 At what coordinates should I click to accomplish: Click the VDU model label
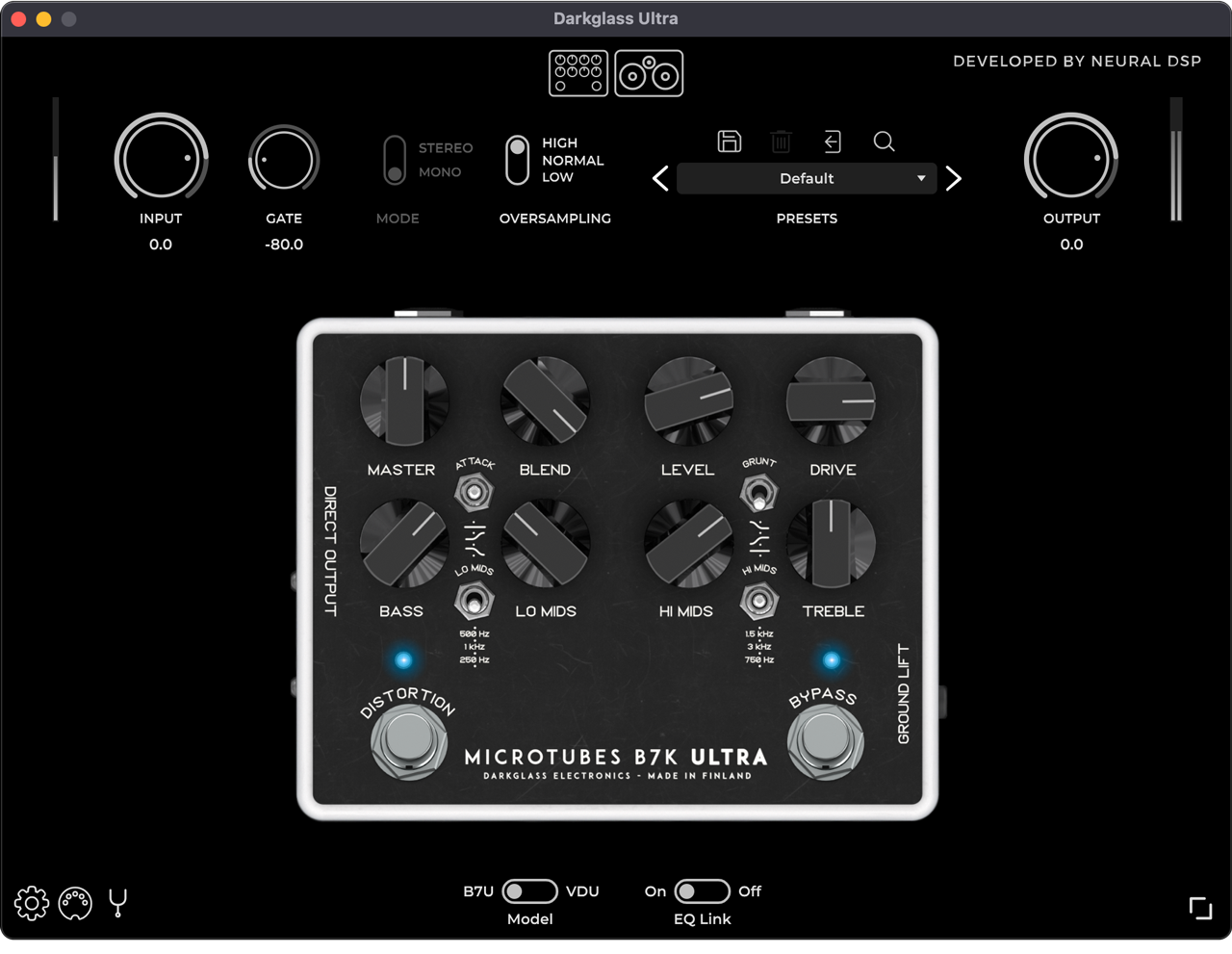point(582,891)
